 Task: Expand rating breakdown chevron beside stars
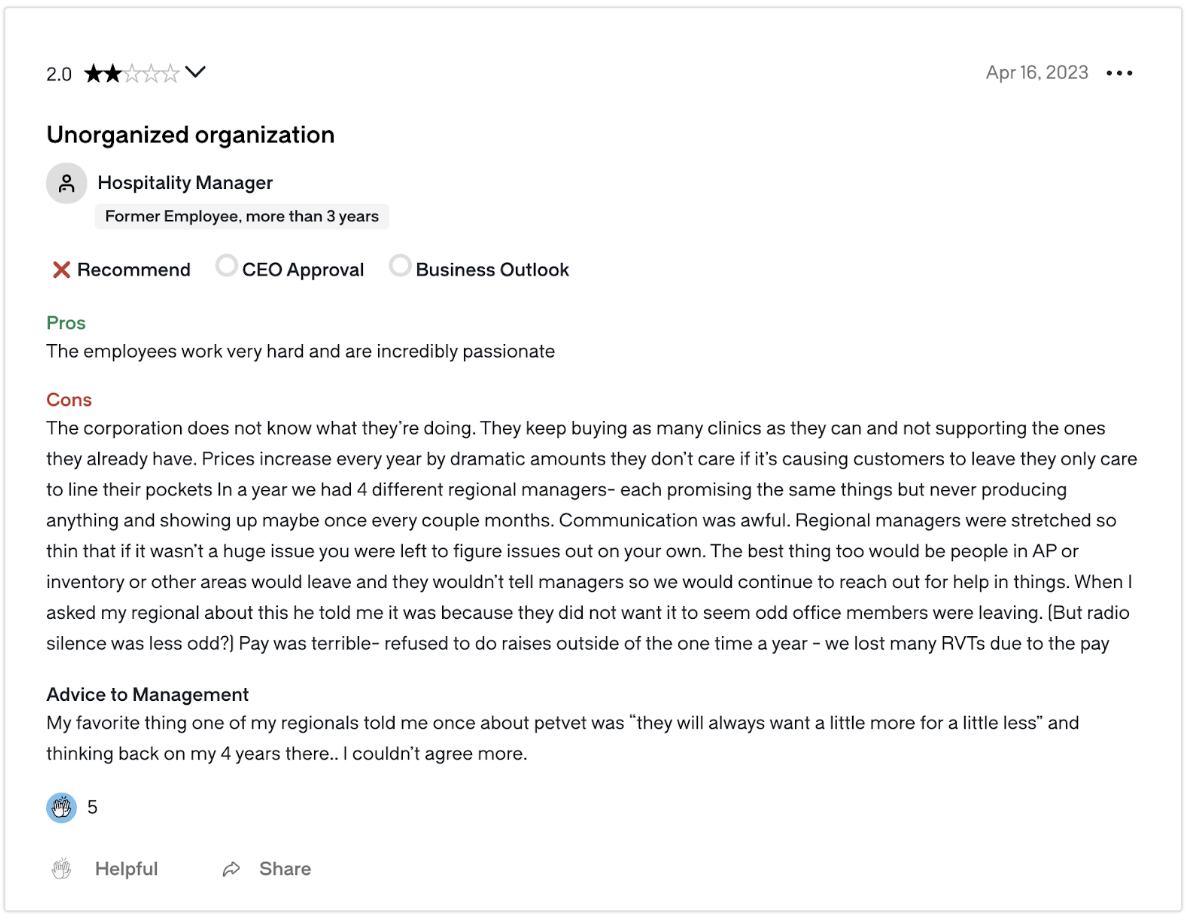(196, 72)
